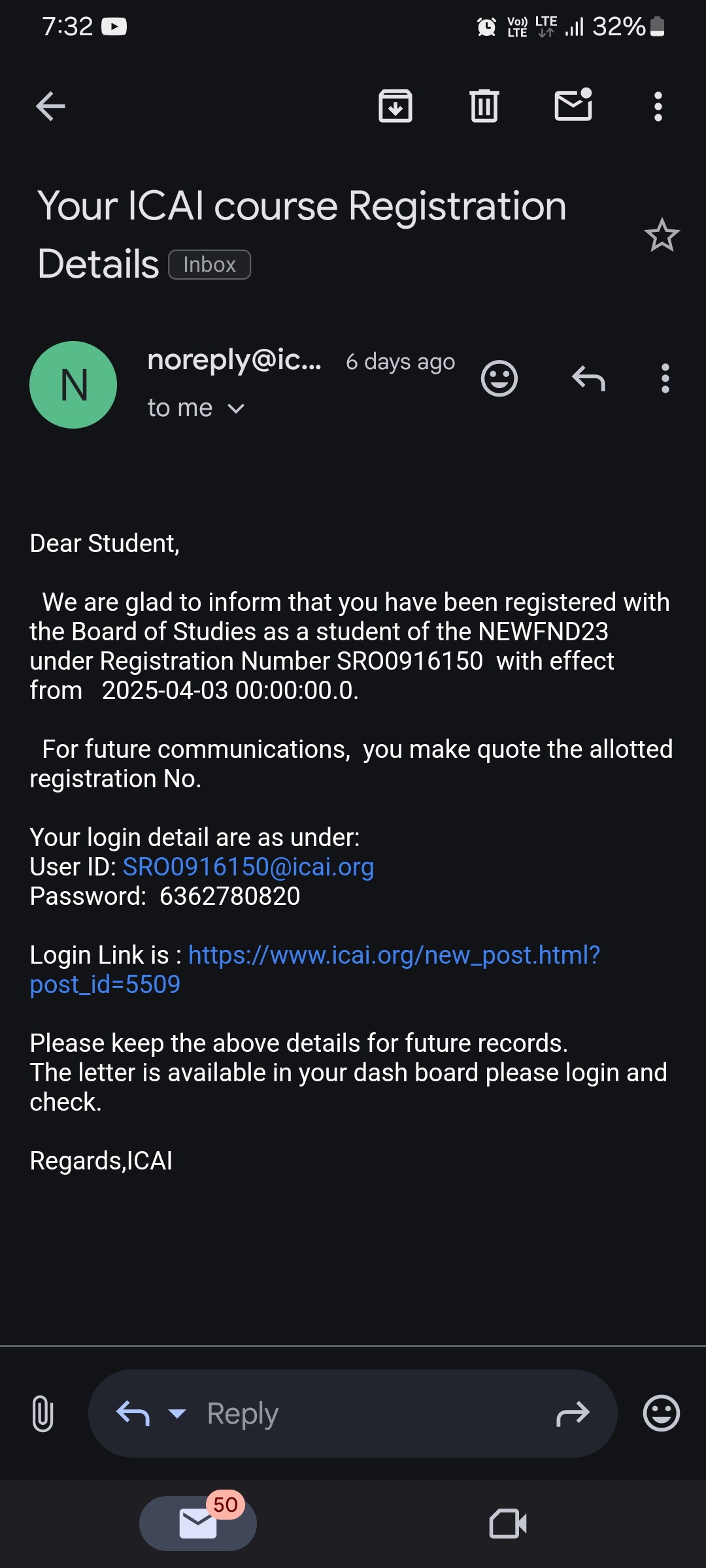Delete this email with trash icon
The height and width of the screenshot is (1568, 706).
click(484, 106)
